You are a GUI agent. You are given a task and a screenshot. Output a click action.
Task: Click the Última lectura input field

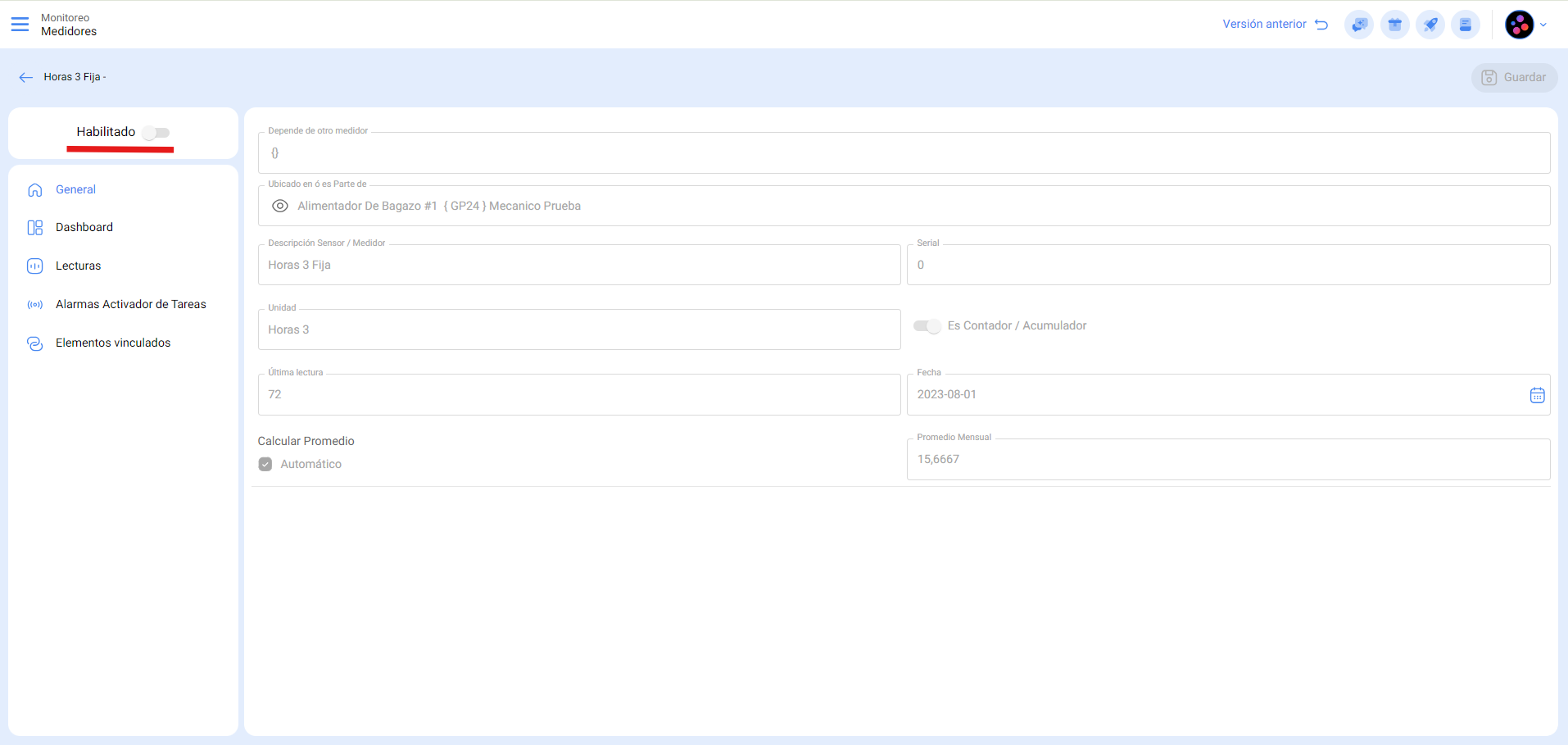[578, 394]
